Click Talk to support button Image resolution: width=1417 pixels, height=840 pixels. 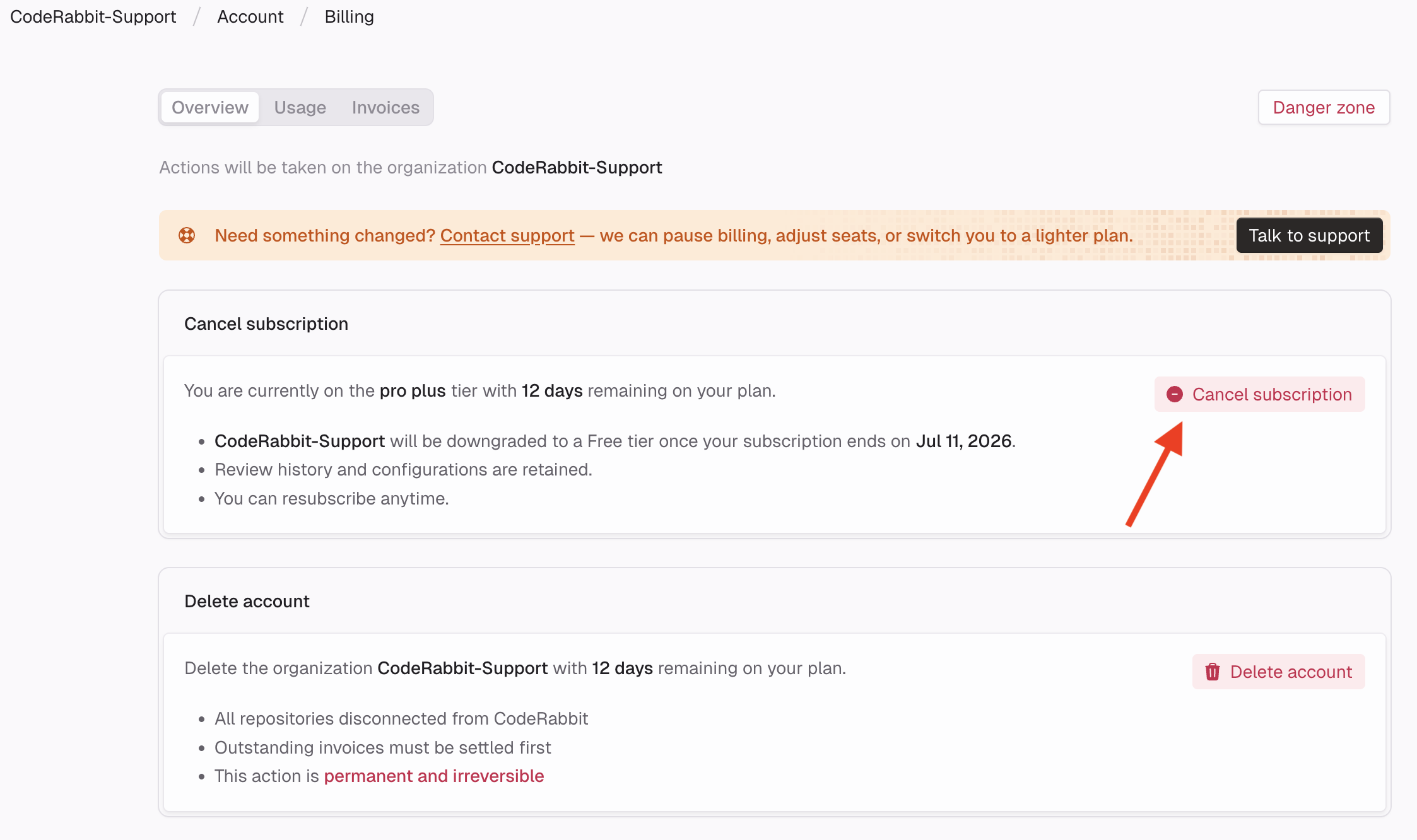coord(1309,235)
